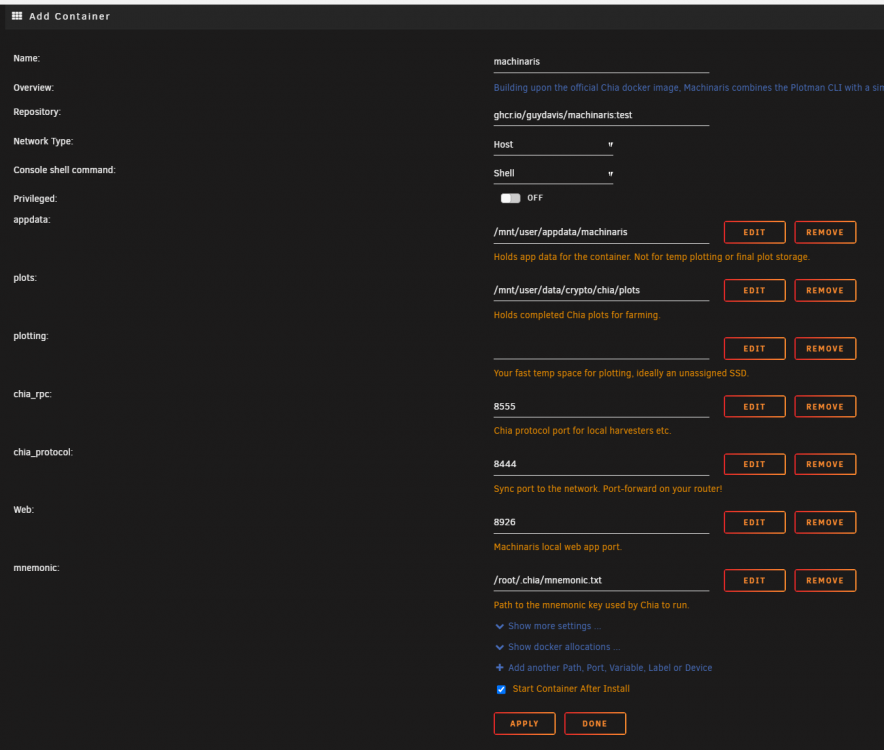Focus the Repository input field
The image size is (884, 750).
point(601,116)
